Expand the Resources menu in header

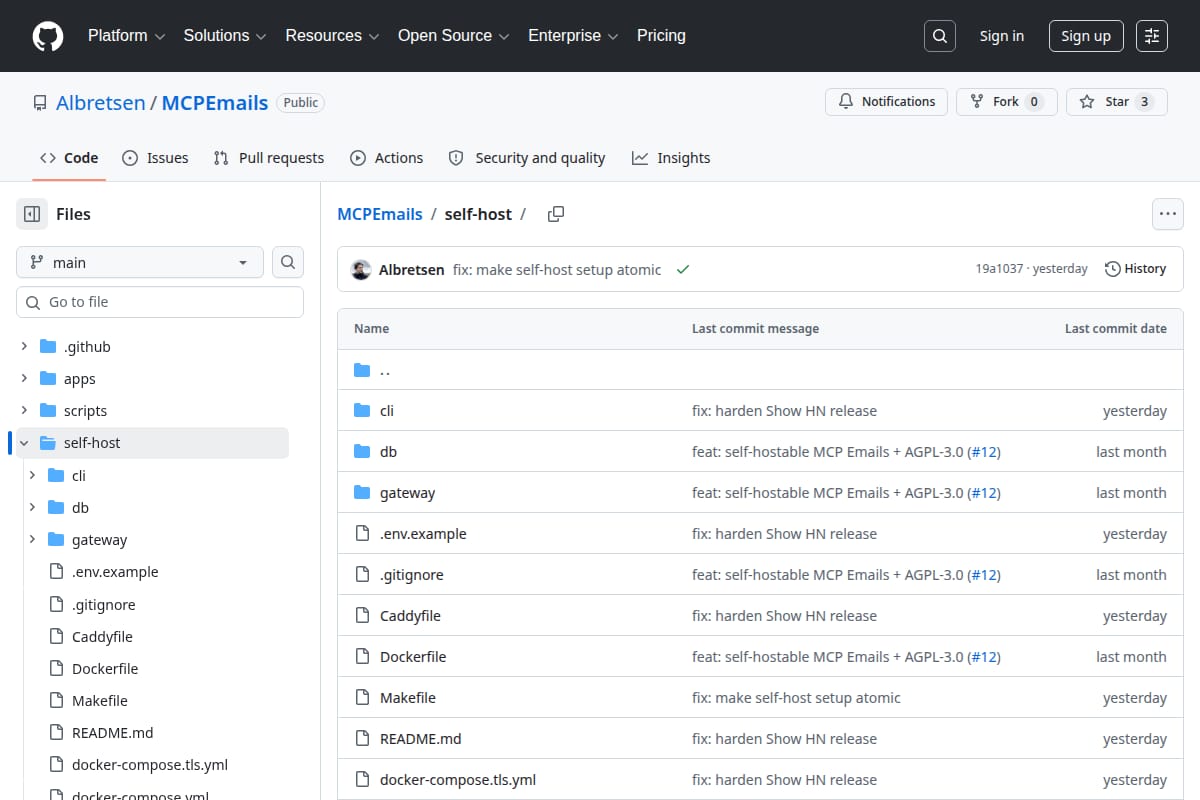[x=332, y=36]
